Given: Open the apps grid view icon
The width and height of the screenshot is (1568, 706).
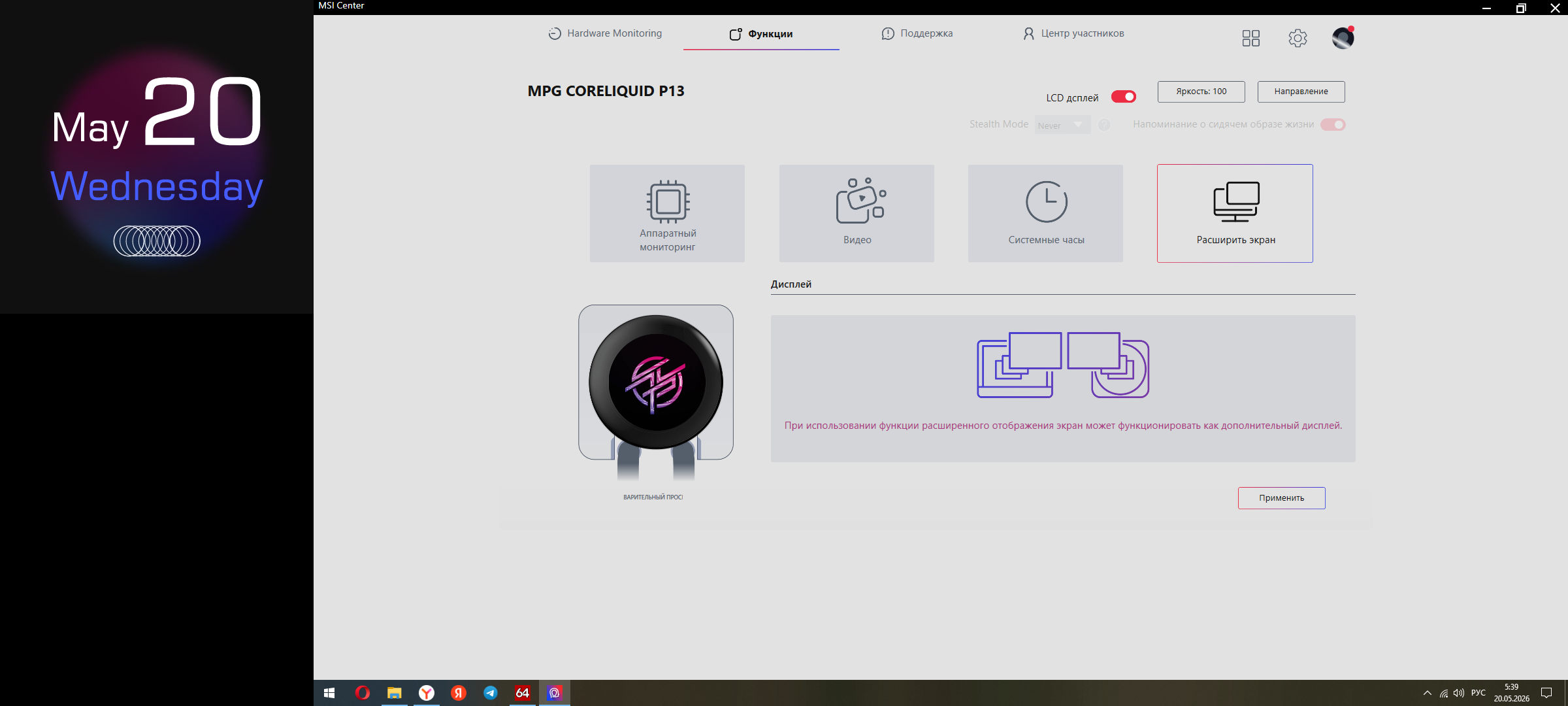Looking at the screenshot, I should [x=1250, y=38].
